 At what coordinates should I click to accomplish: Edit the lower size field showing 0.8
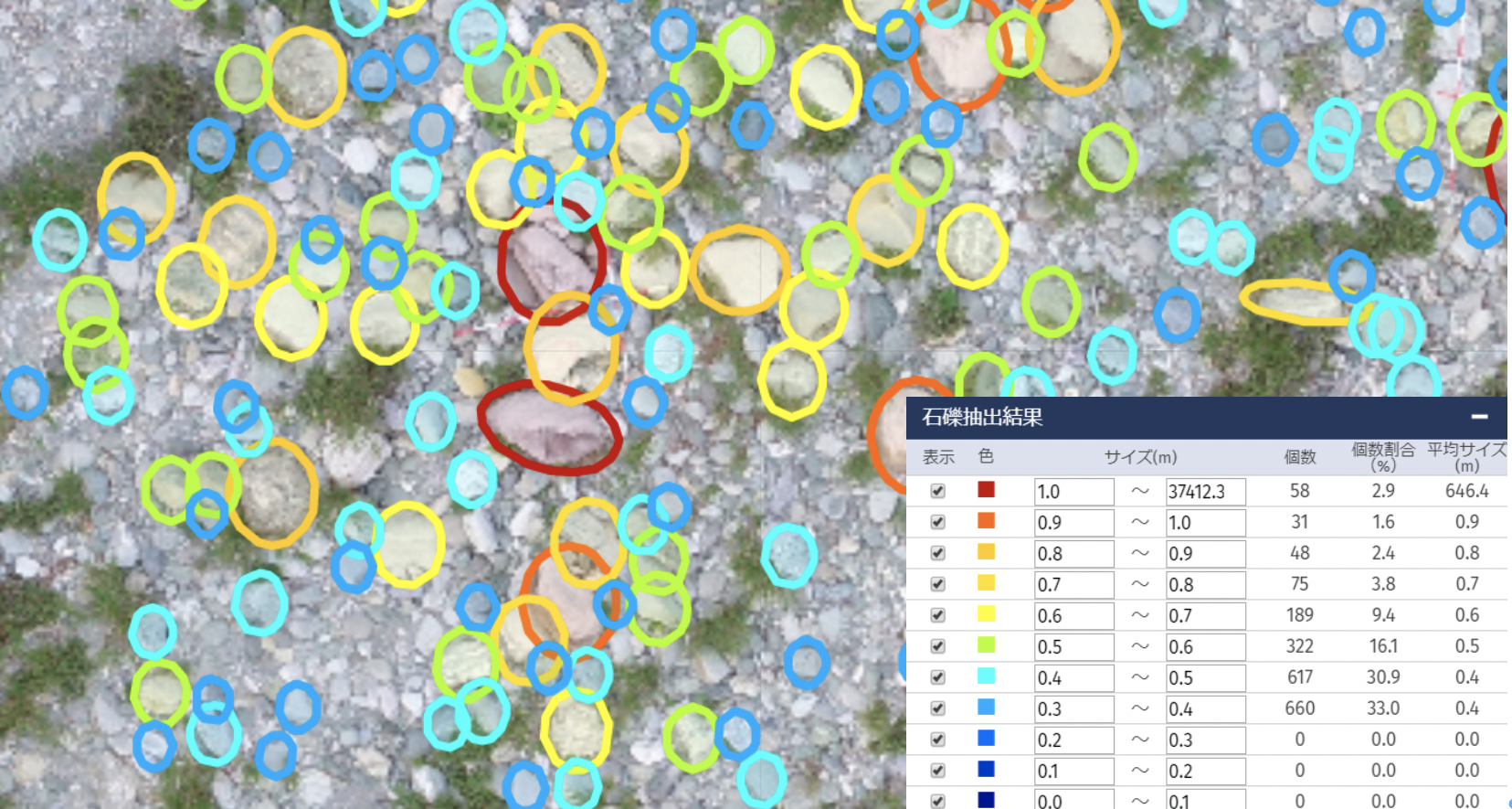tap(1074, 554)
